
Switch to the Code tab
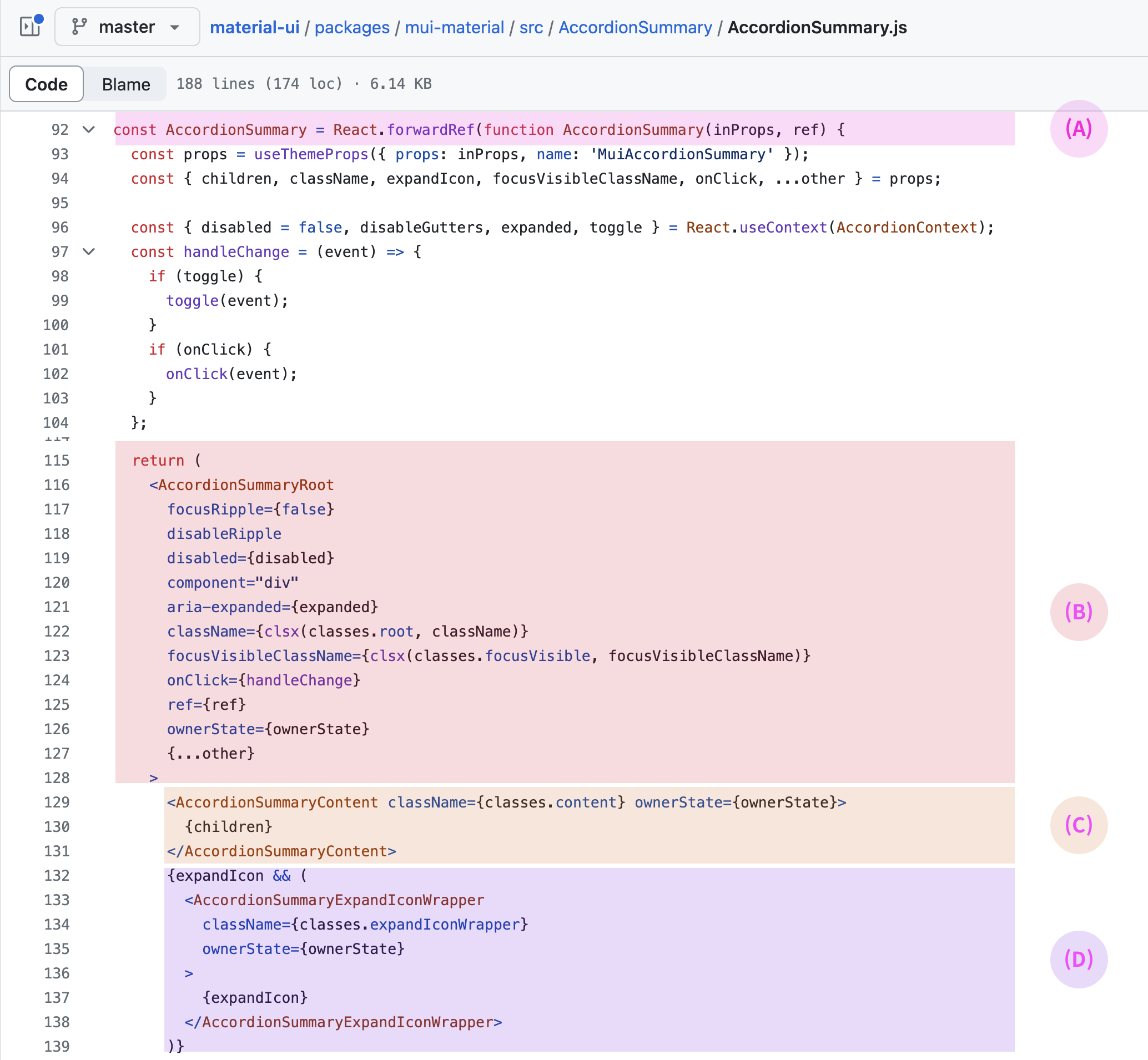point(47,84)
